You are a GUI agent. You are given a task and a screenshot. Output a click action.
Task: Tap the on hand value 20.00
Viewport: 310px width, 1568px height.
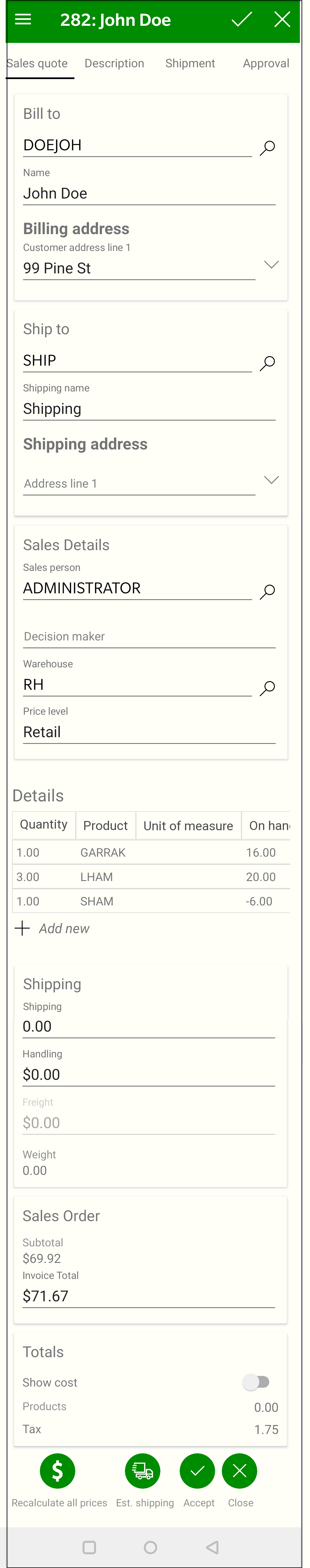[x=261, y=877]
